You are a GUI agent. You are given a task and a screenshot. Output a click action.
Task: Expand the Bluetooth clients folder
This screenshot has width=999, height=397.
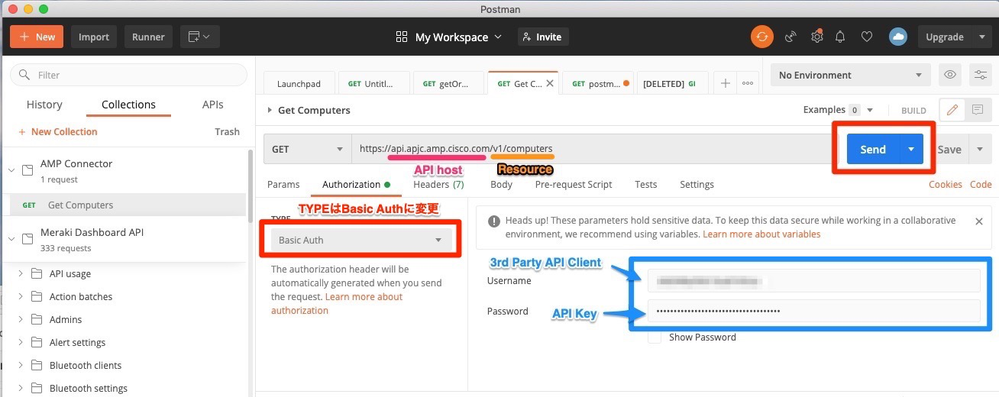[x=20, y=365]
